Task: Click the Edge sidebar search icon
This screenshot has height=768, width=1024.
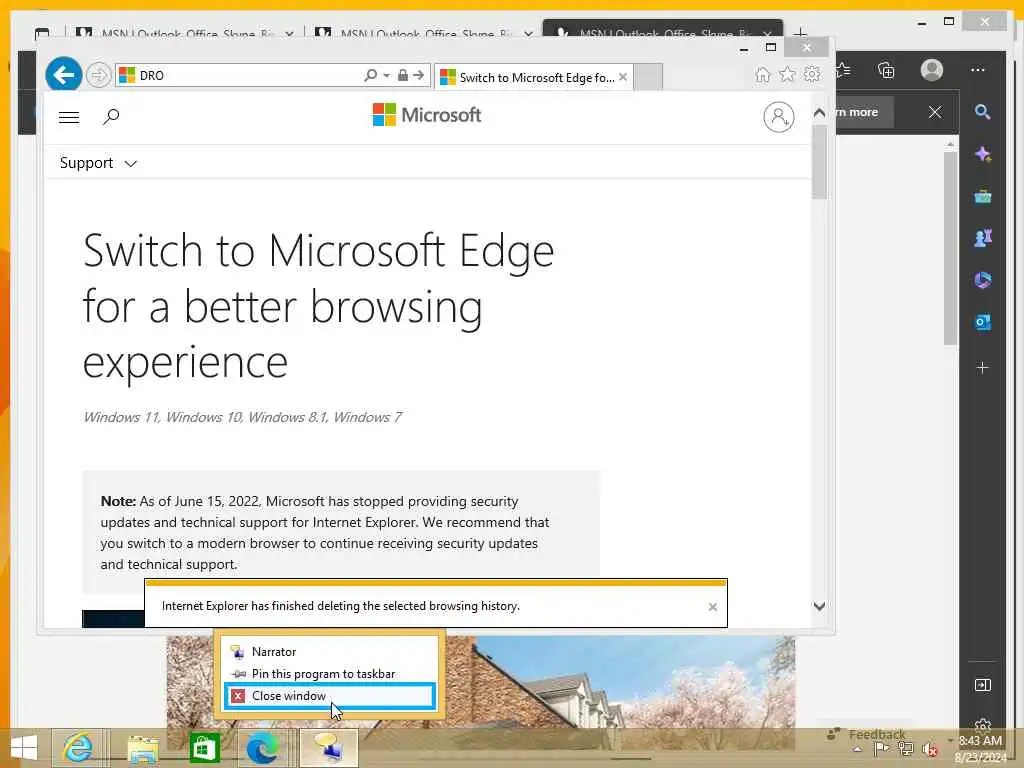Action: click(982, 112)
